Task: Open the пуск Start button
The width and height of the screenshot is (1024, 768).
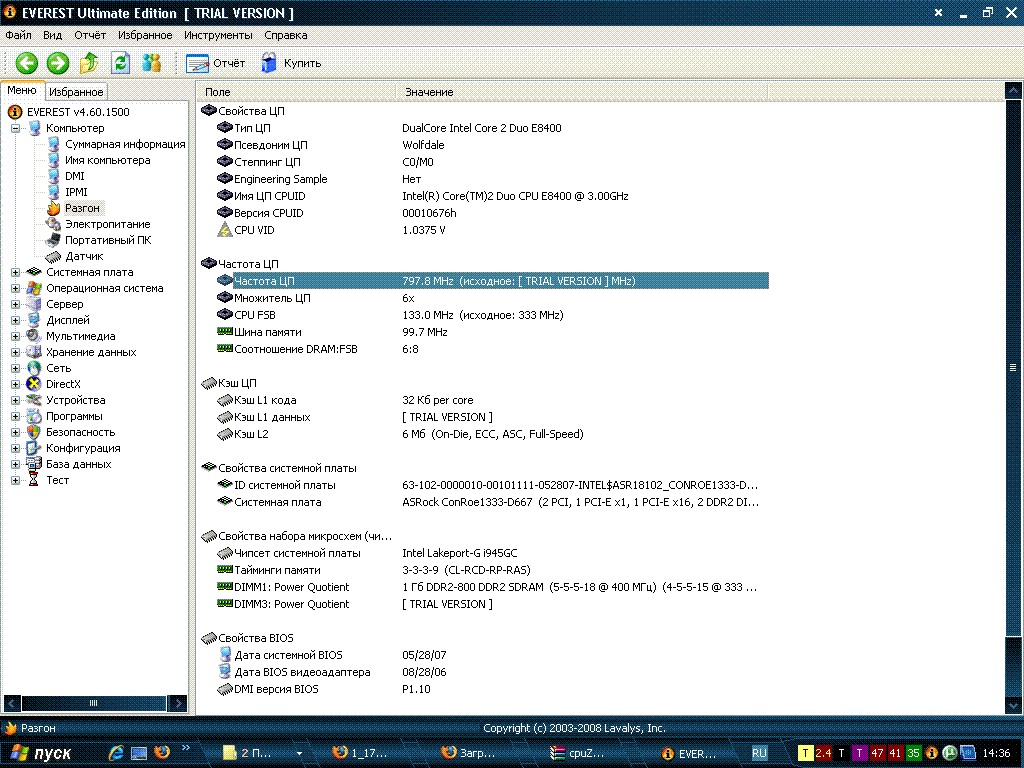Action: pyautogui.click(x=40, y=753)
